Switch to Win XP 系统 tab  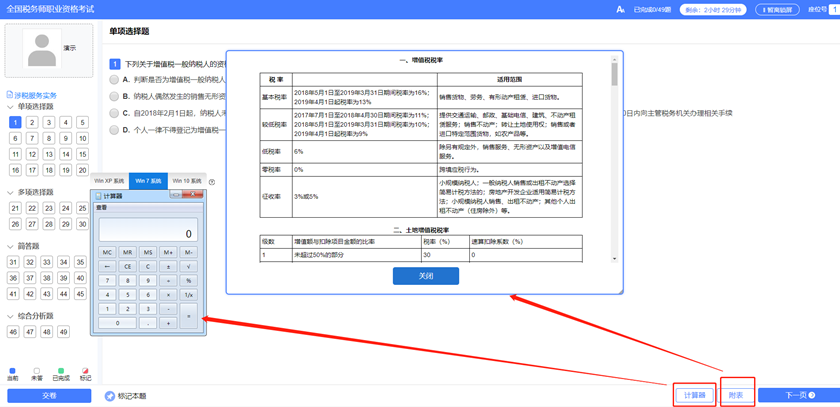(x=109, y=181)
